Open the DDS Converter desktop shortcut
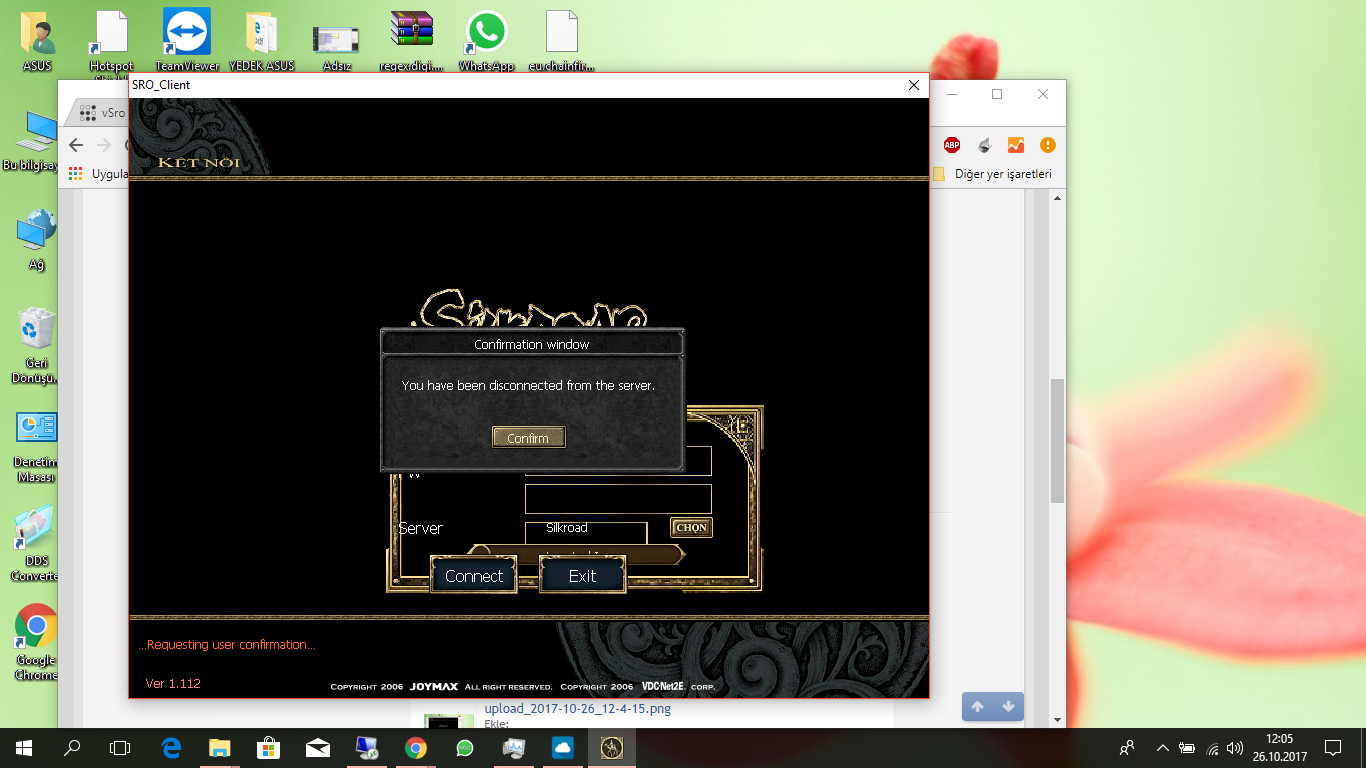Viewport: 1366px width, 768px height. pos(37,545)
